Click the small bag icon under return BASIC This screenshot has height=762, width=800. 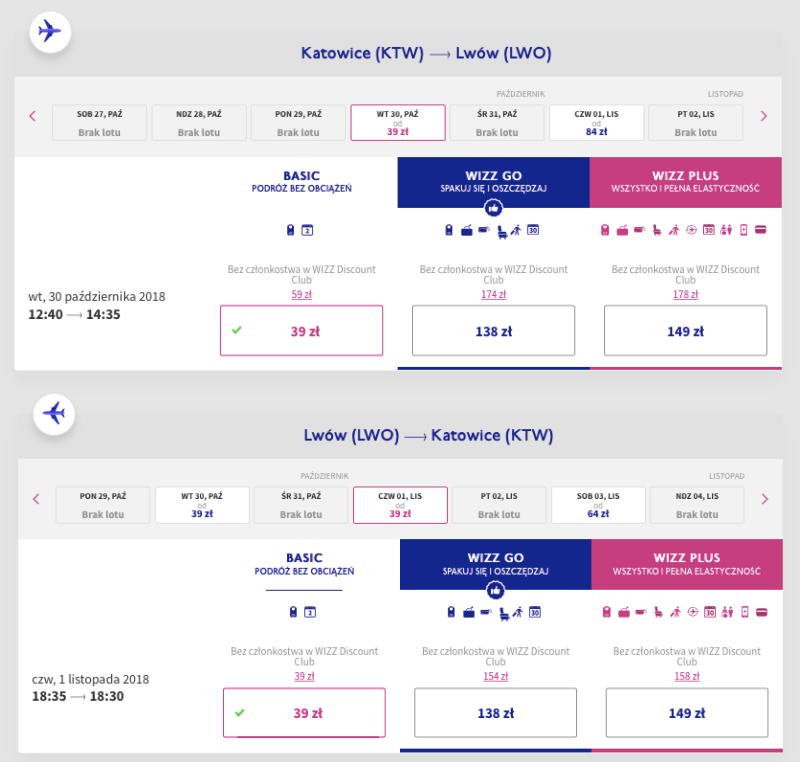[293, 612]
